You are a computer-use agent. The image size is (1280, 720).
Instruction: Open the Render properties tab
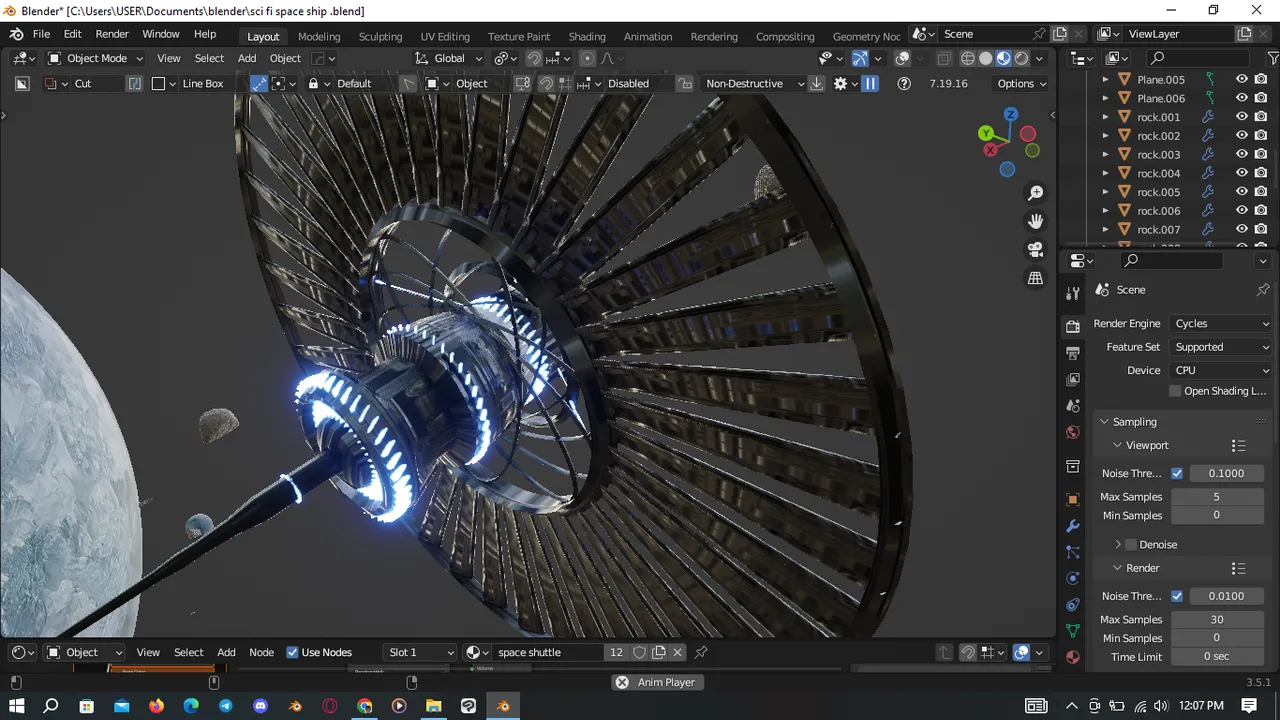1073,327
